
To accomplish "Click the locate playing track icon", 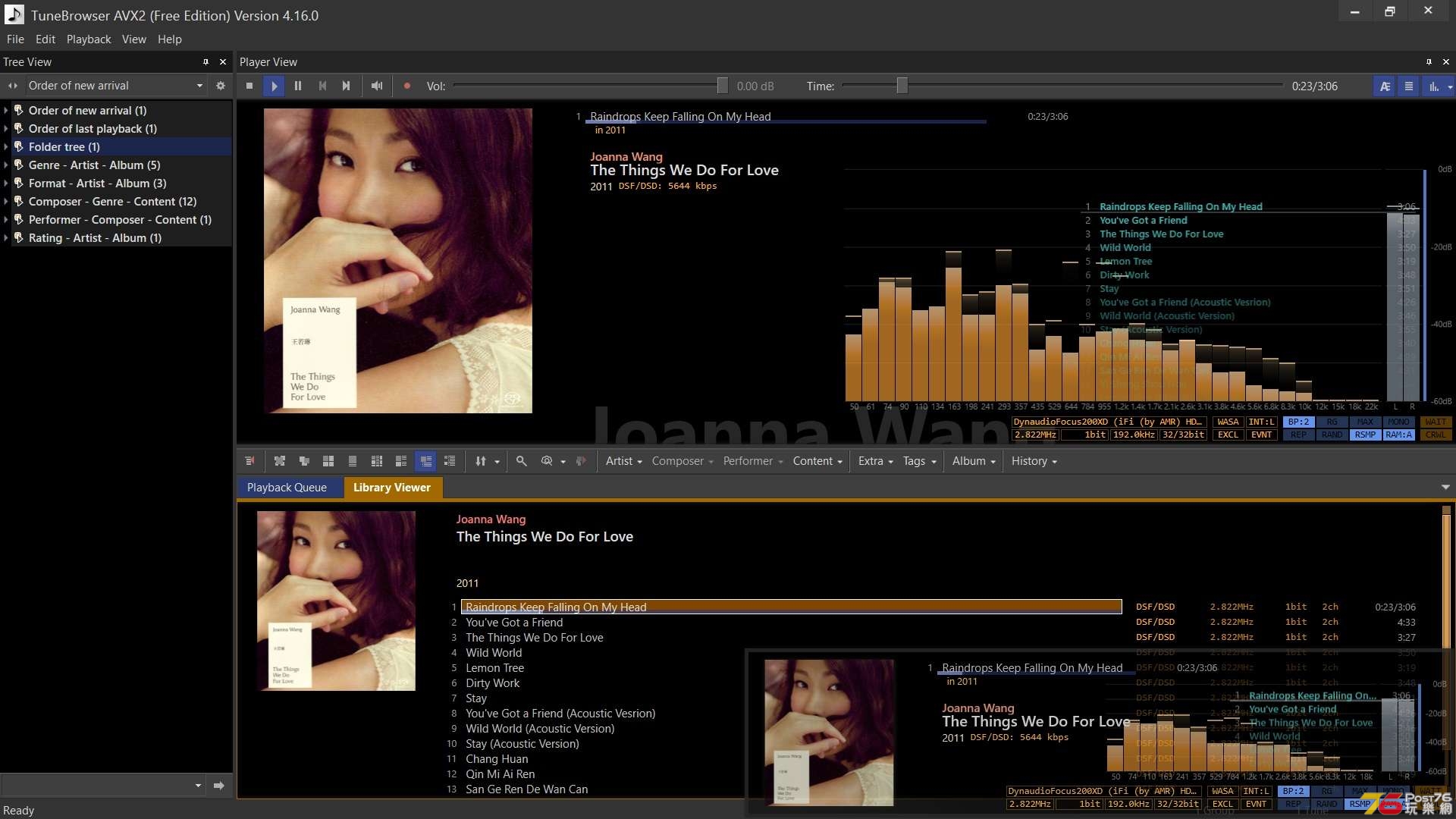I will pos(249,461).
